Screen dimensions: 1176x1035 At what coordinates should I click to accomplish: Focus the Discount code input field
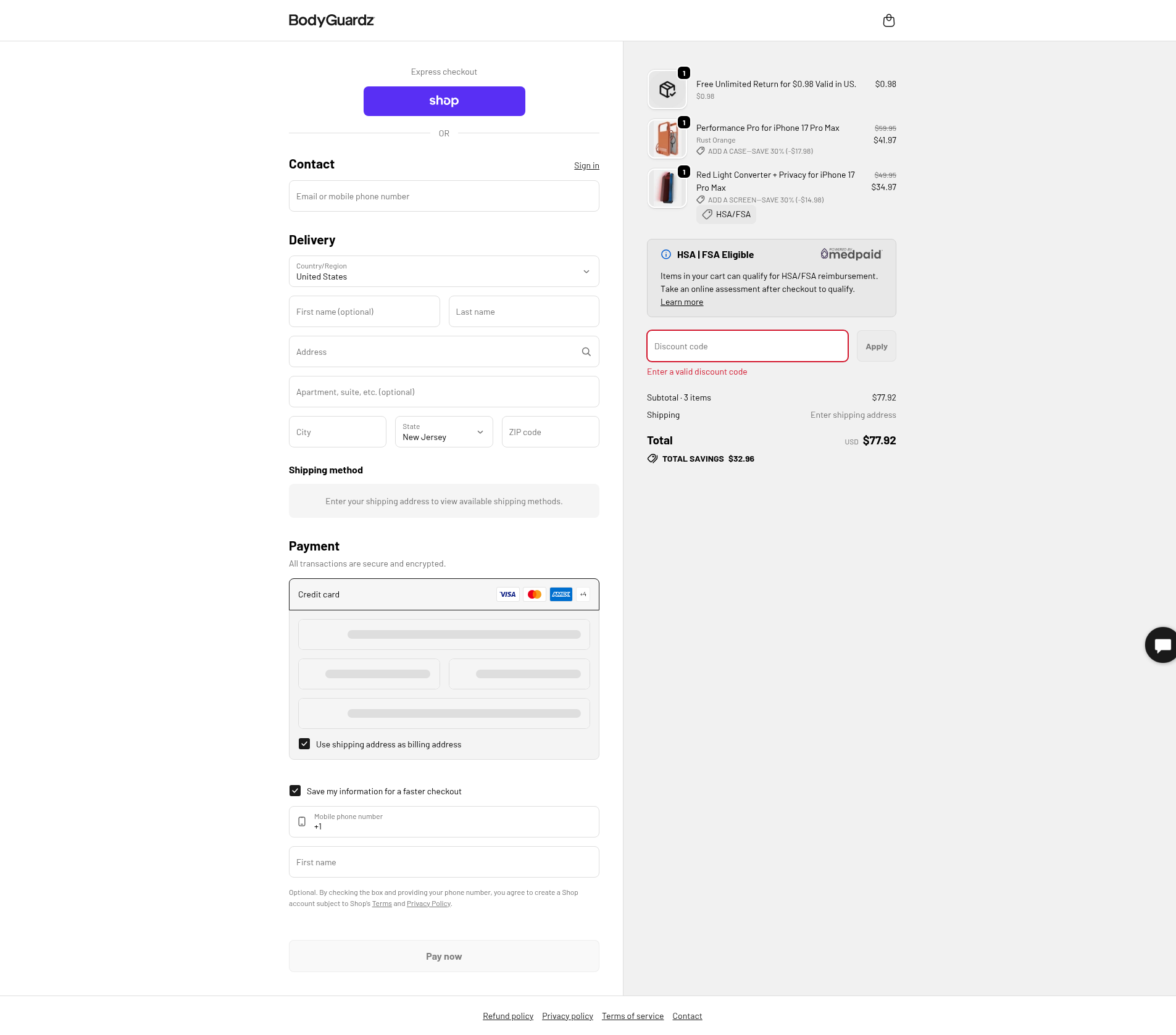747,346
